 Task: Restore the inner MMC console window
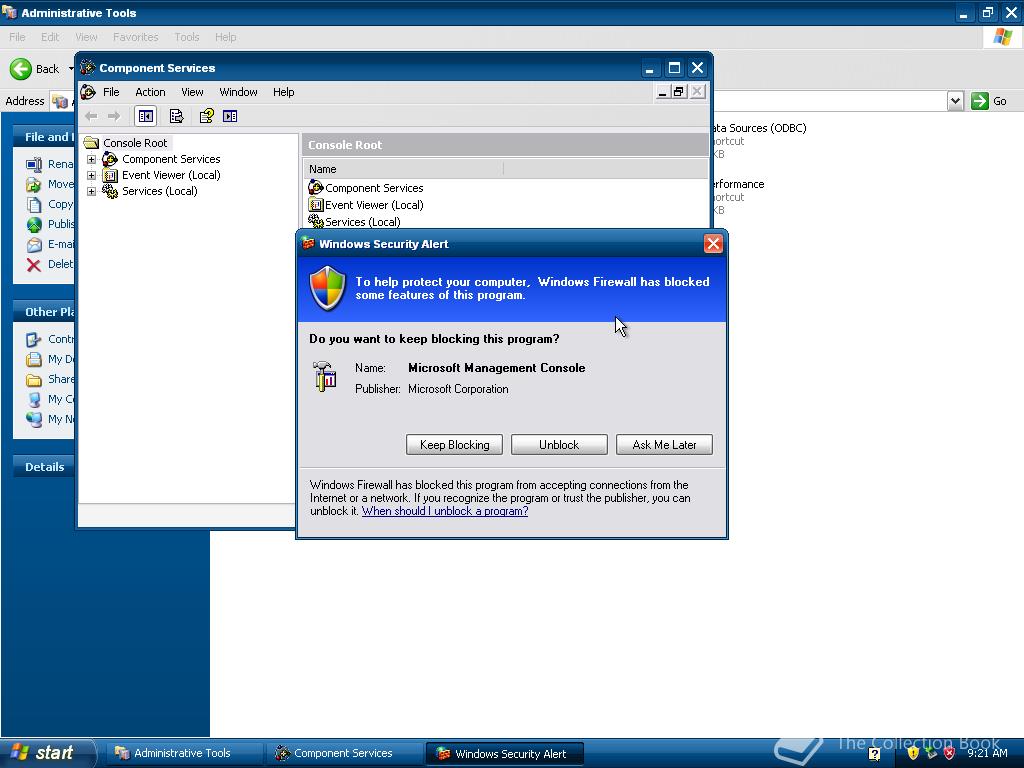pos(679,91)
